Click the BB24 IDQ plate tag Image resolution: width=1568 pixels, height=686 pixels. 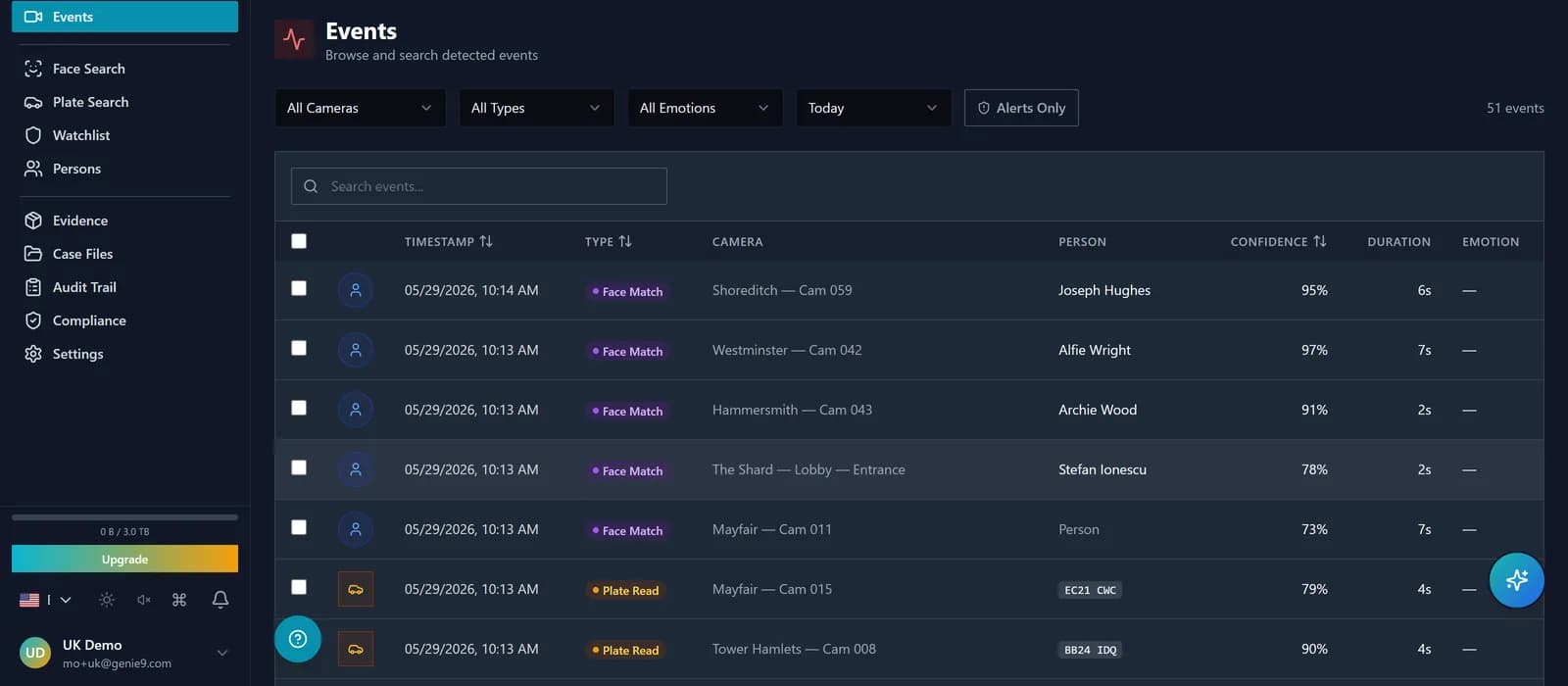1090,650
